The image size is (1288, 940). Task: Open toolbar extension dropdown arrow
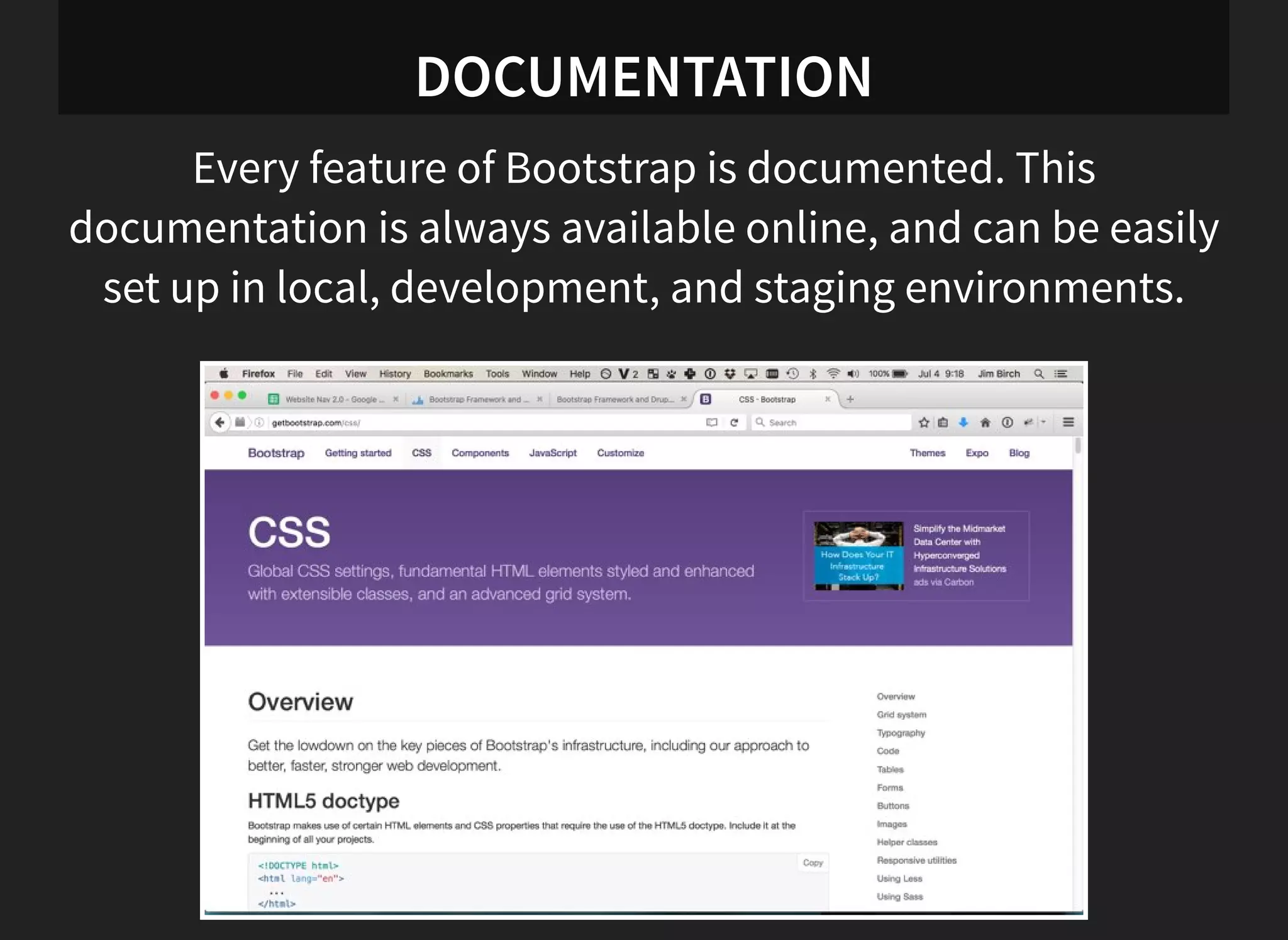[x=1043, y=422]
